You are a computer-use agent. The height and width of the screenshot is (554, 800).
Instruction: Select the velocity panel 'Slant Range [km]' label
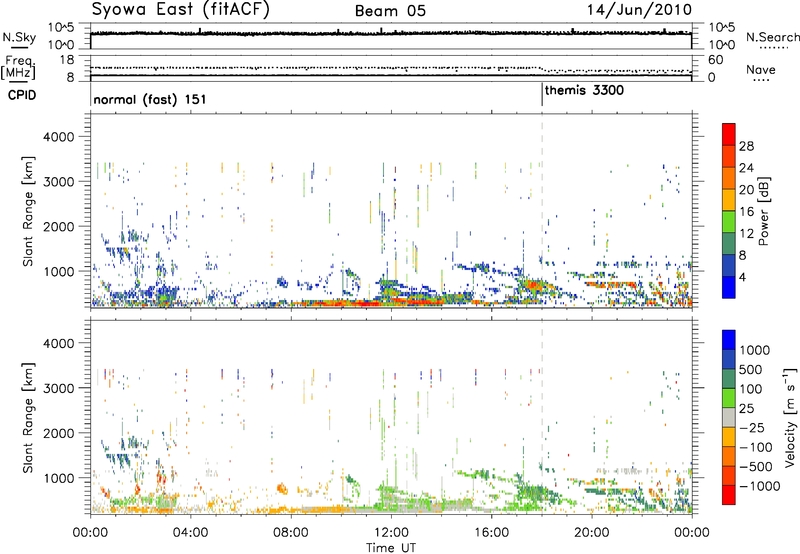pyautogui.click(x=28, y=417)
